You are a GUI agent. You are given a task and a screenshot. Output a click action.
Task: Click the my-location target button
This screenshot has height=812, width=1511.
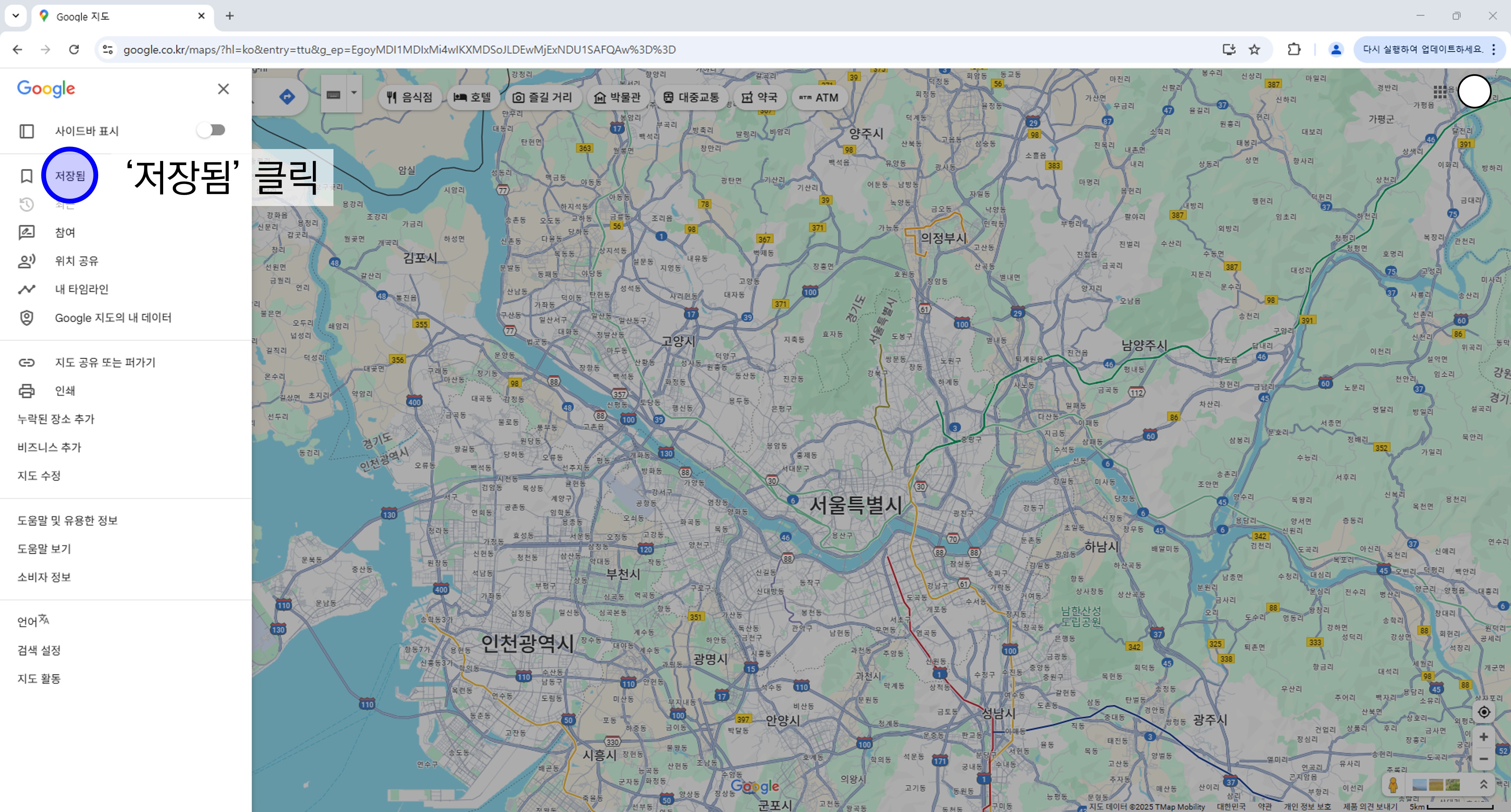1484,712
